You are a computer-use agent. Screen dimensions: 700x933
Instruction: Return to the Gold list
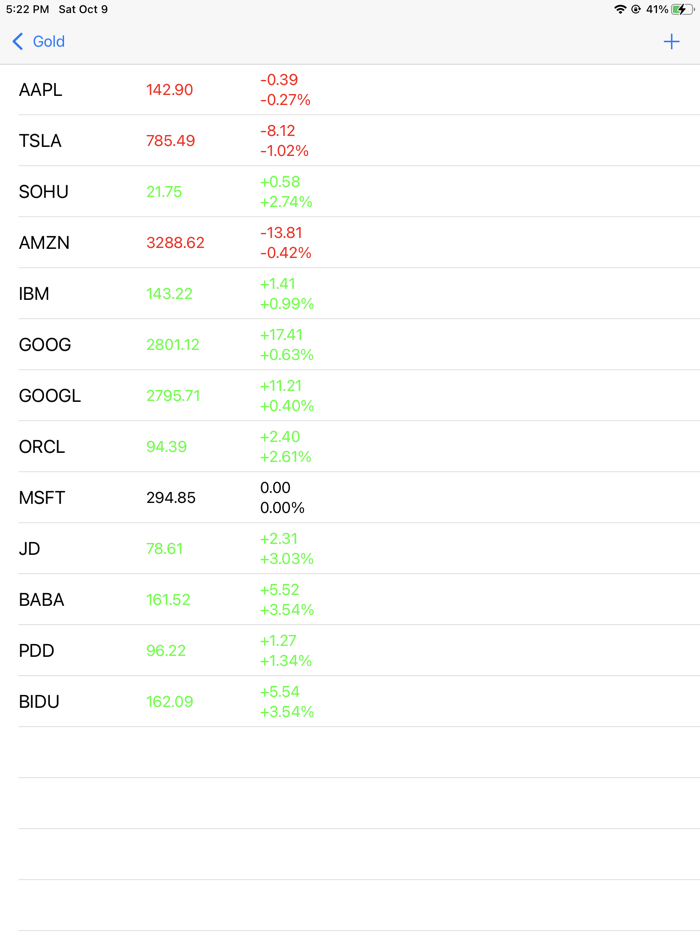(x=37, y=42)
